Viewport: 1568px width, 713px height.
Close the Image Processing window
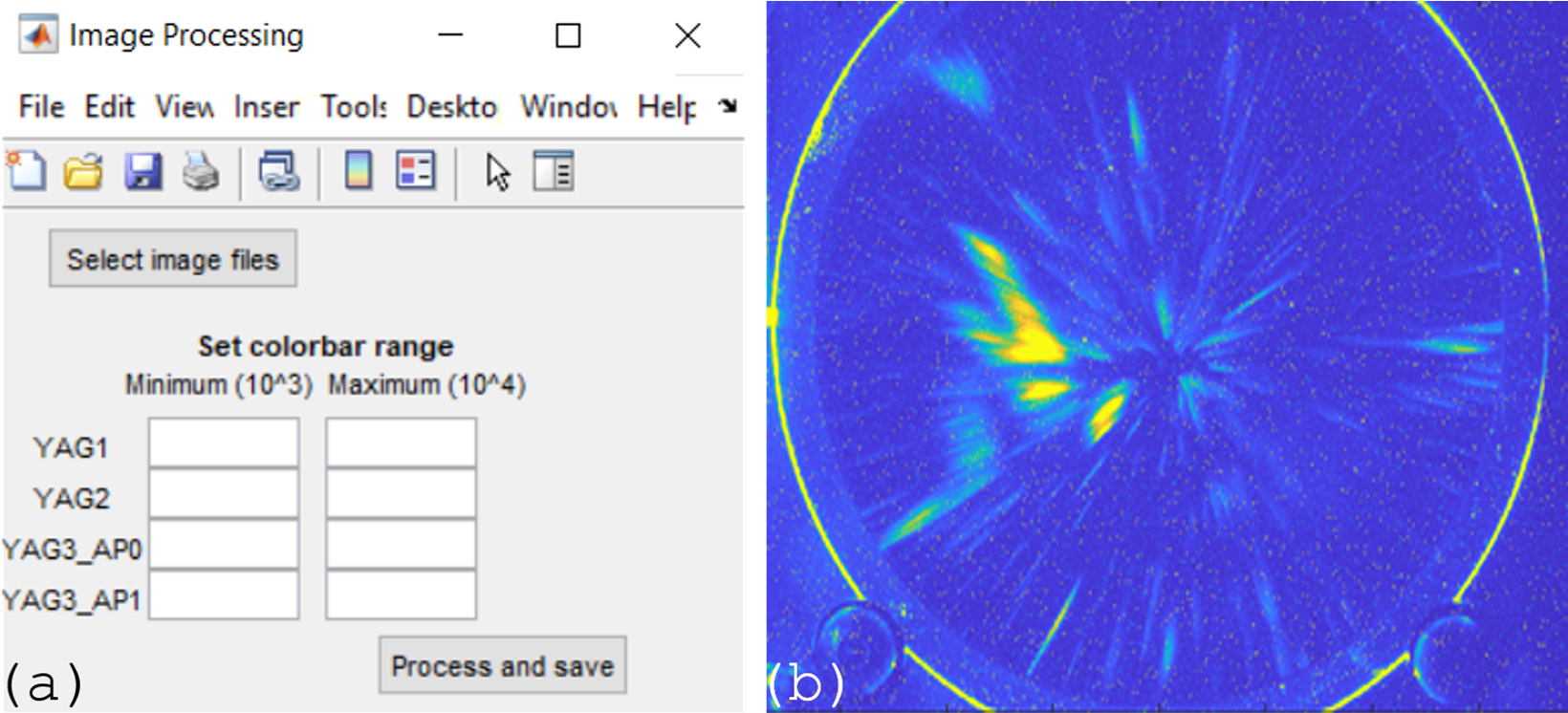point(687,35)
